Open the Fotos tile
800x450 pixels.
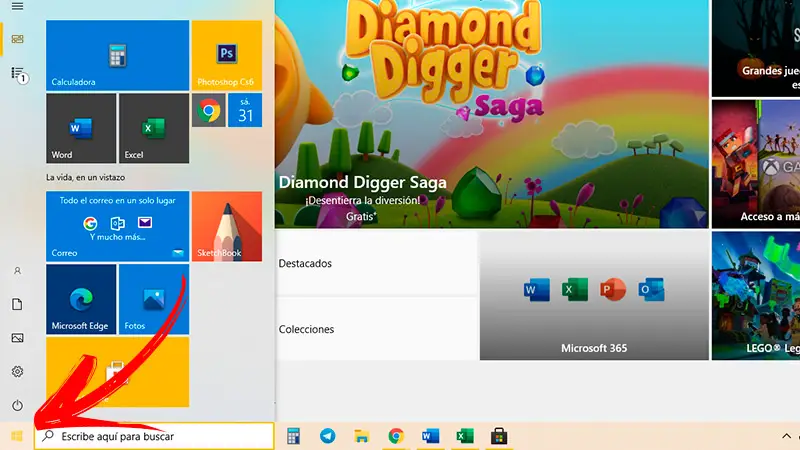[x=154, y=299]
